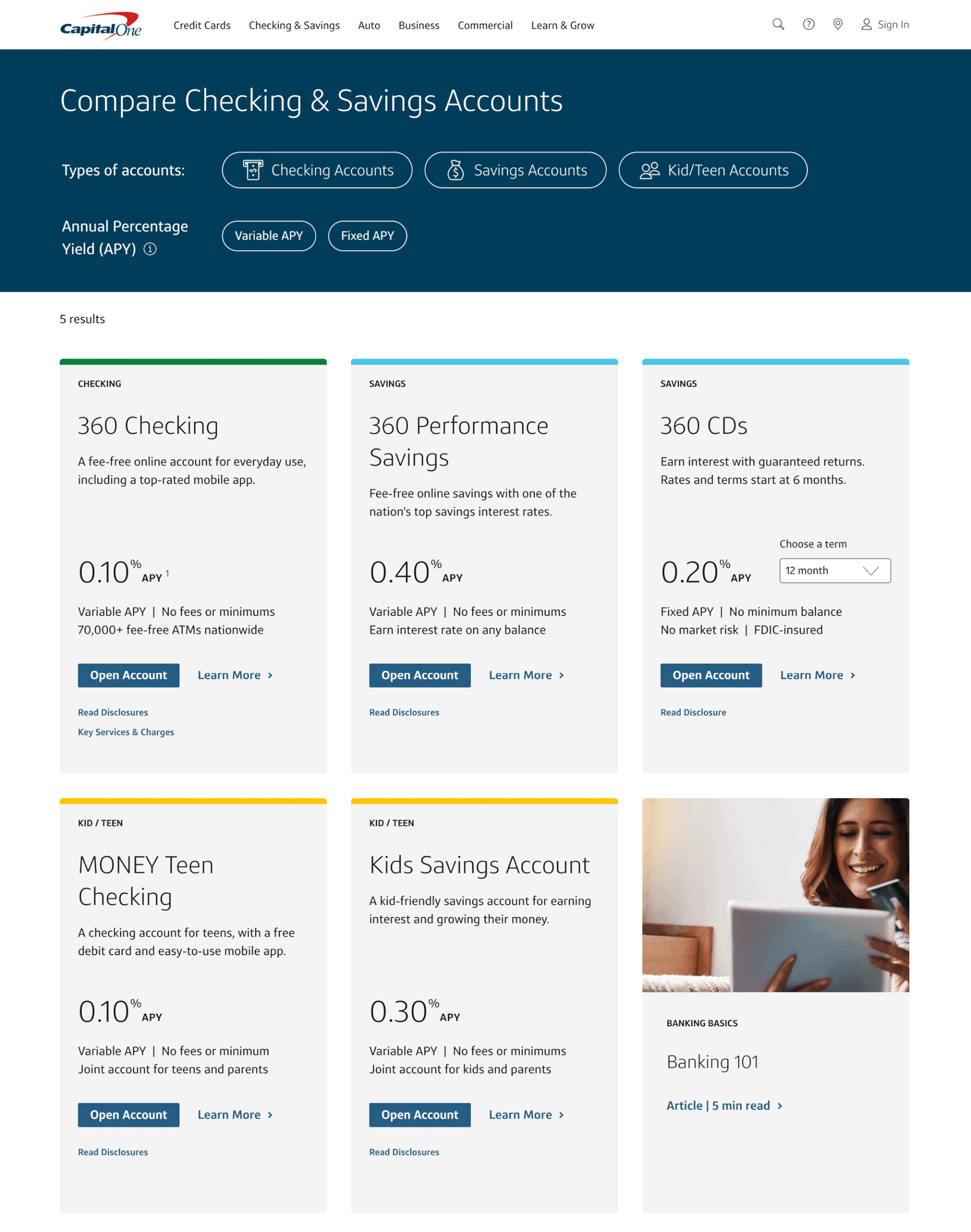Toggle the Kid/Teen Accounts filter
This screenshot has height=1232, width=971.
[x=713, y=170]
